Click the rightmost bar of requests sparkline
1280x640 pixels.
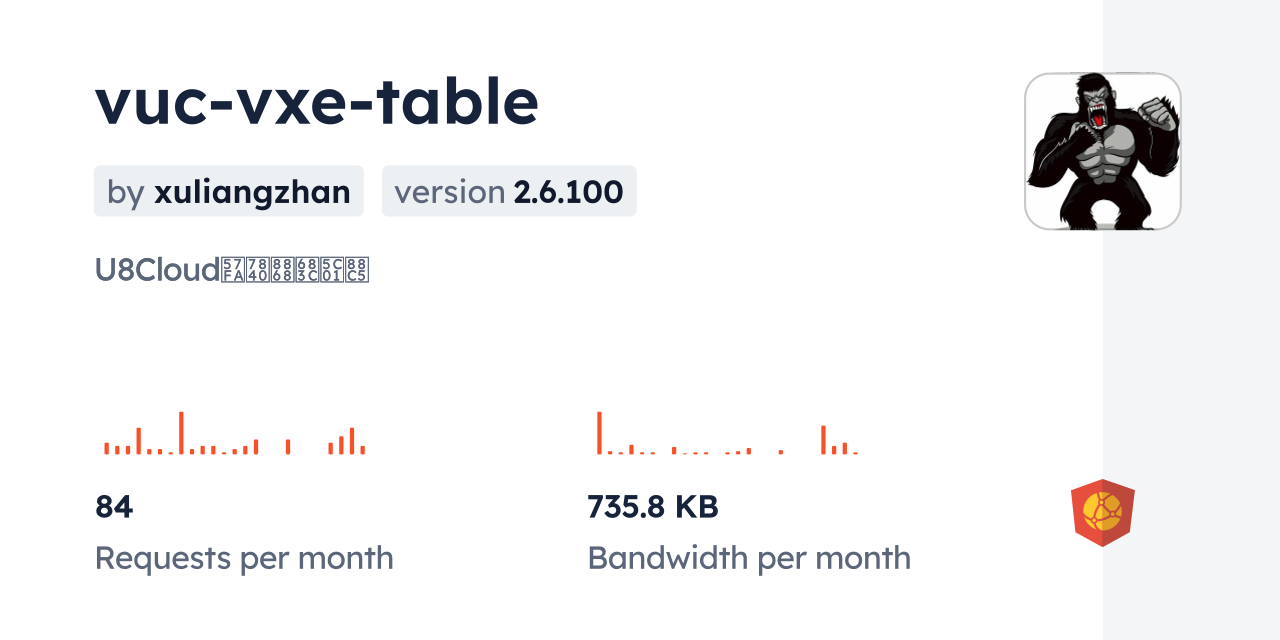point(363,449)
